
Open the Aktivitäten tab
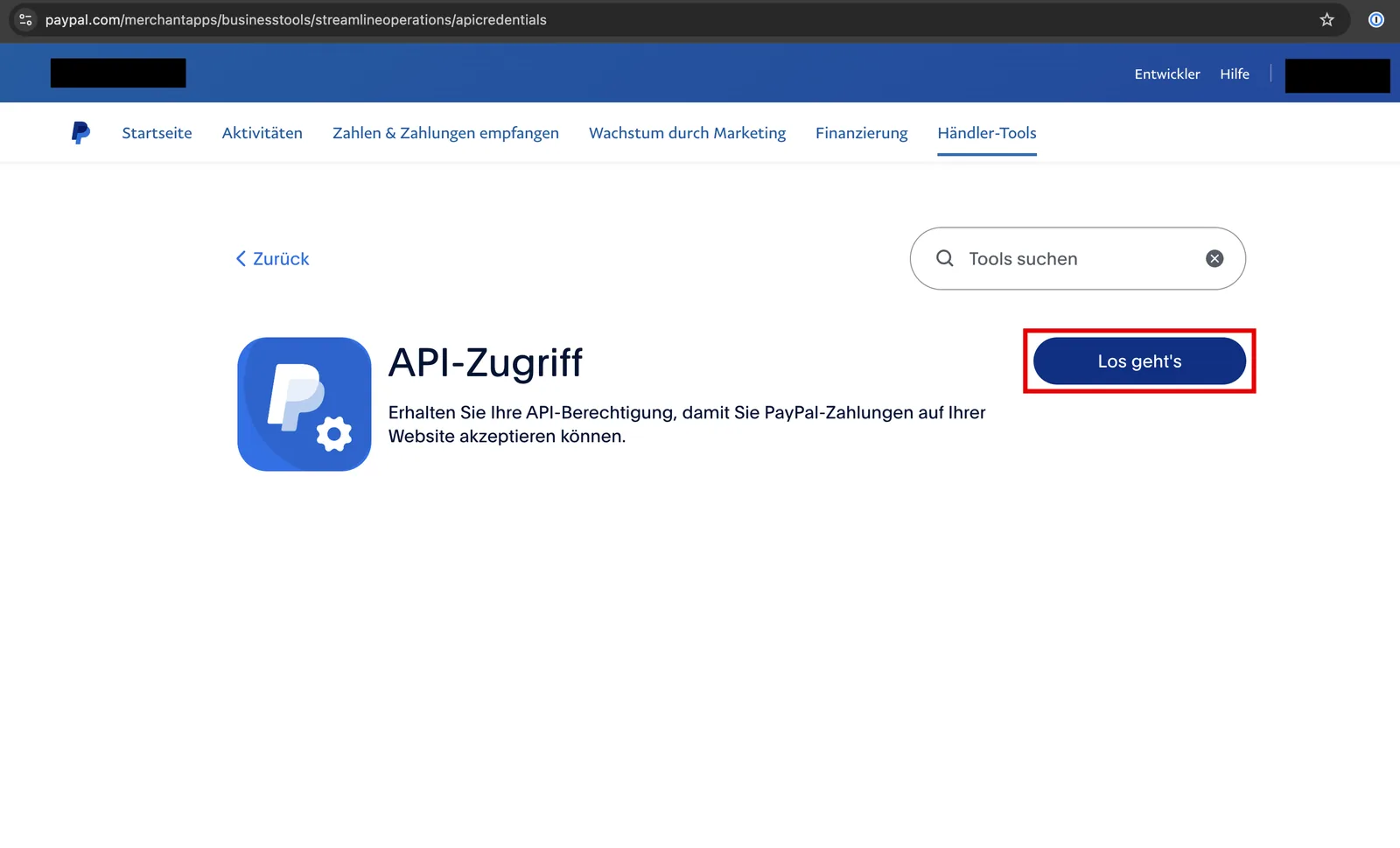coord(262,133)
